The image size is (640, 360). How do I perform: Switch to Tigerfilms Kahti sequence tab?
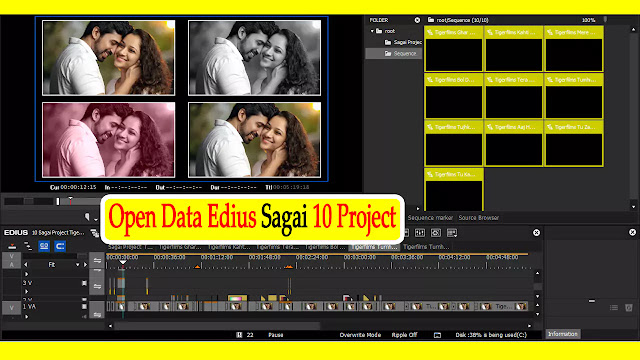tap(229, 247)
